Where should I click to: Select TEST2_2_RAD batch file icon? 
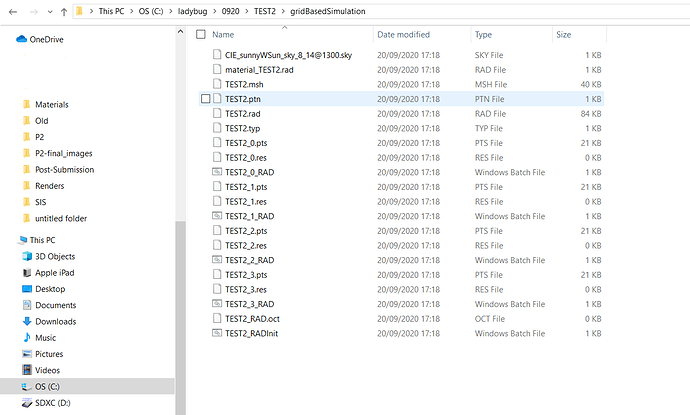[x=217, y=260]
